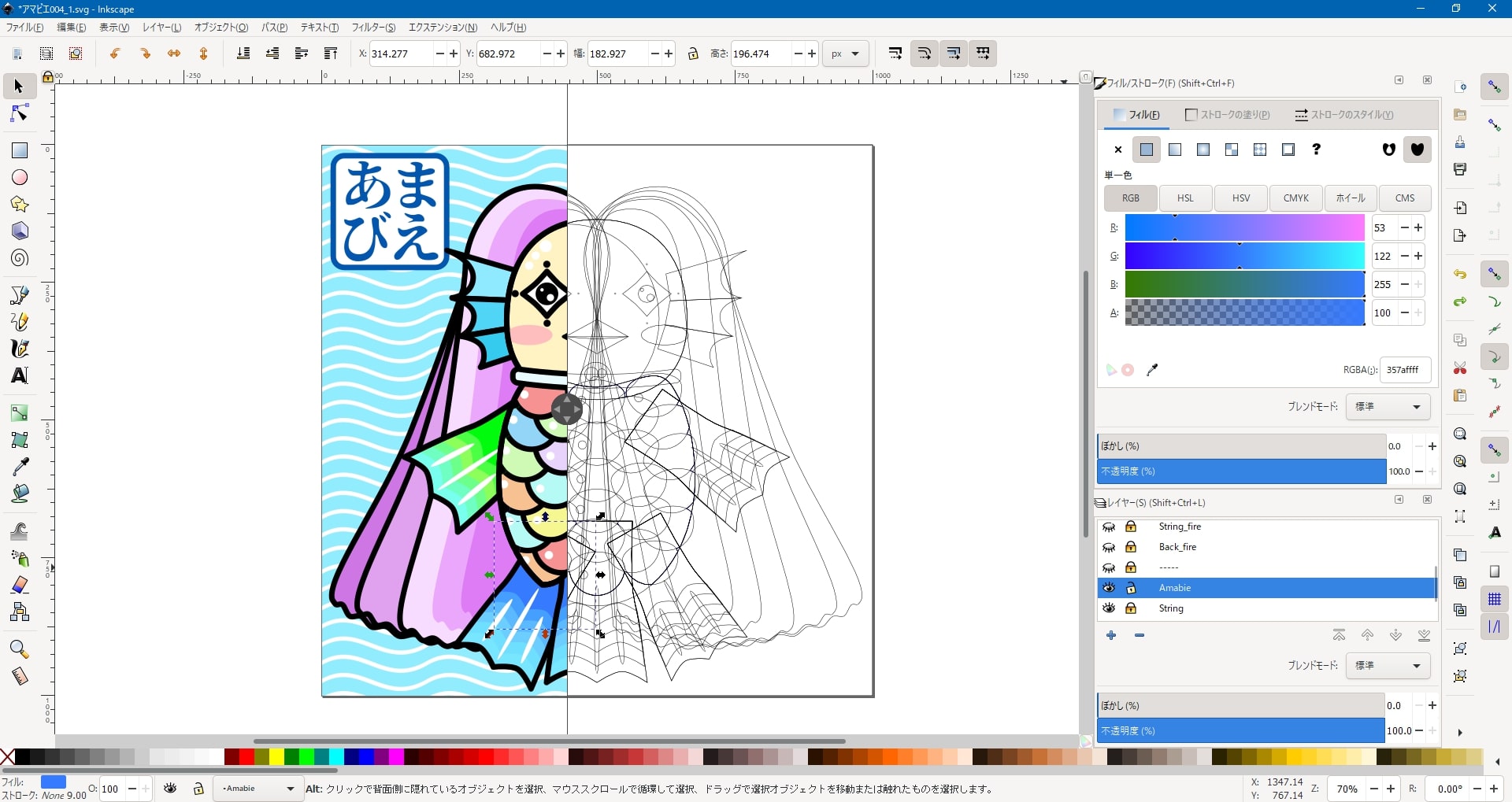Switch color mode to ホイール
Viewport: 1512px width, 802px height.
click(x=1351, y=198)
